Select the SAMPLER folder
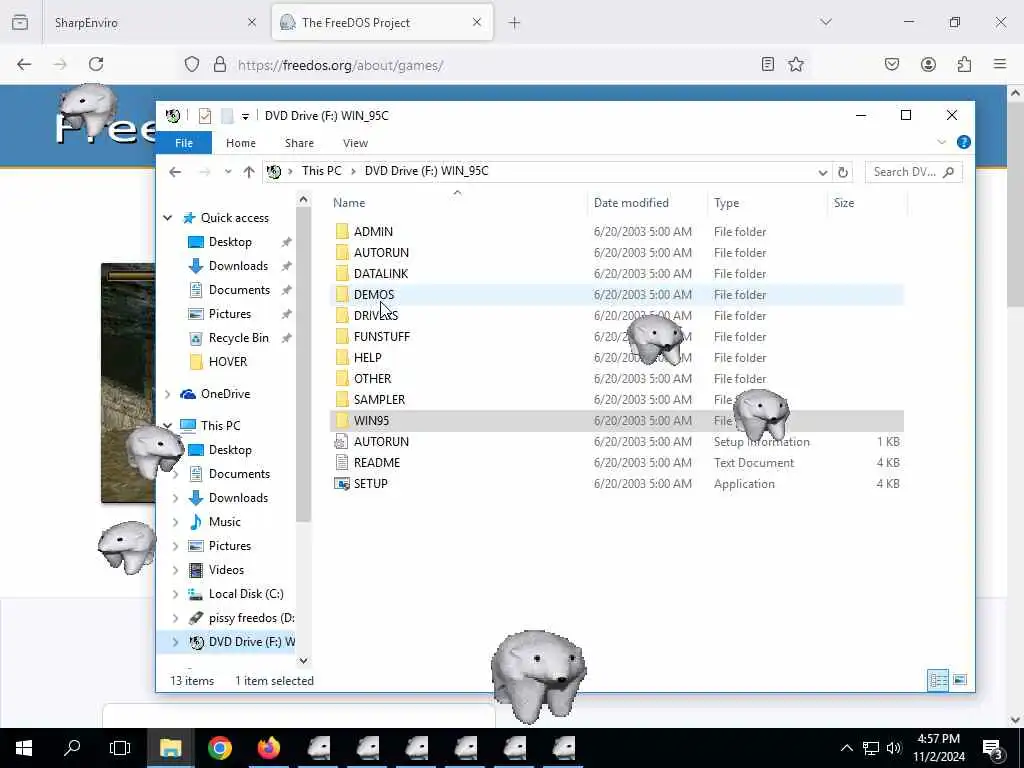The width and height of the screenshot is (1024, 768). pos(379,399)
